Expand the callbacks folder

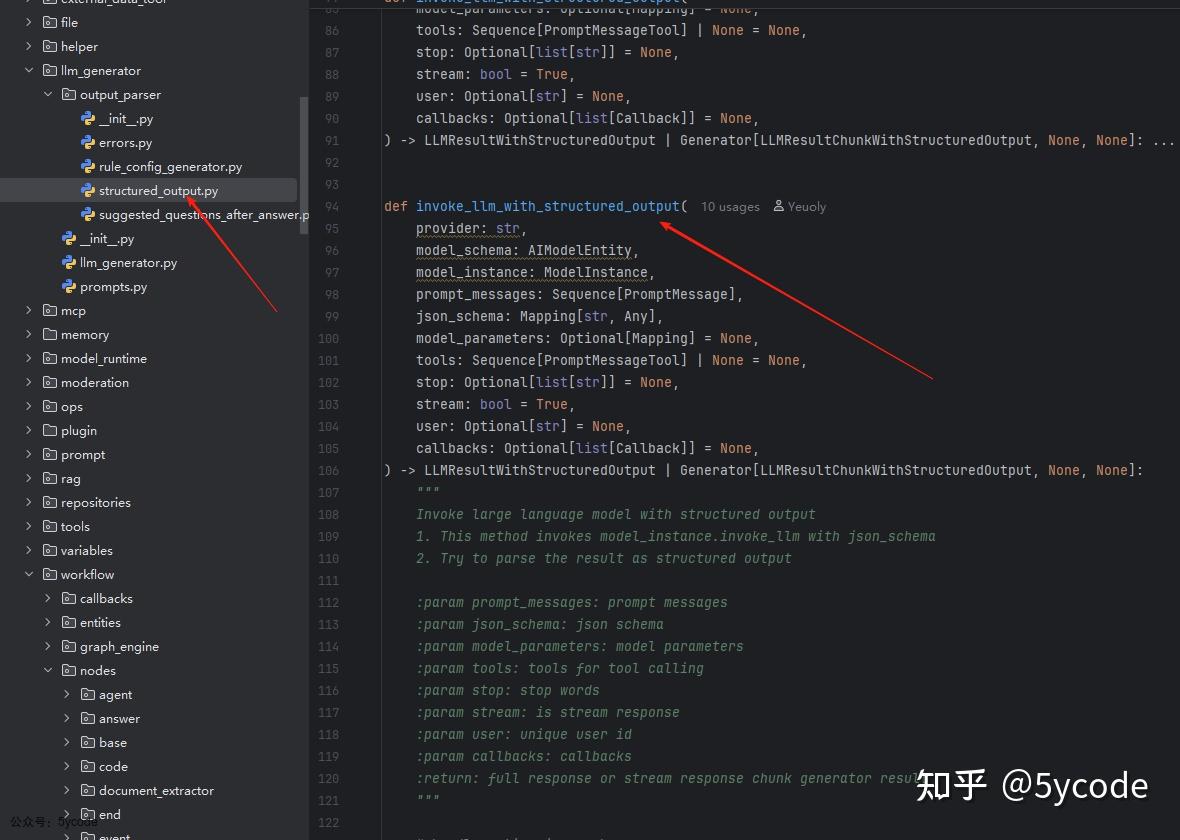[48, 598]
